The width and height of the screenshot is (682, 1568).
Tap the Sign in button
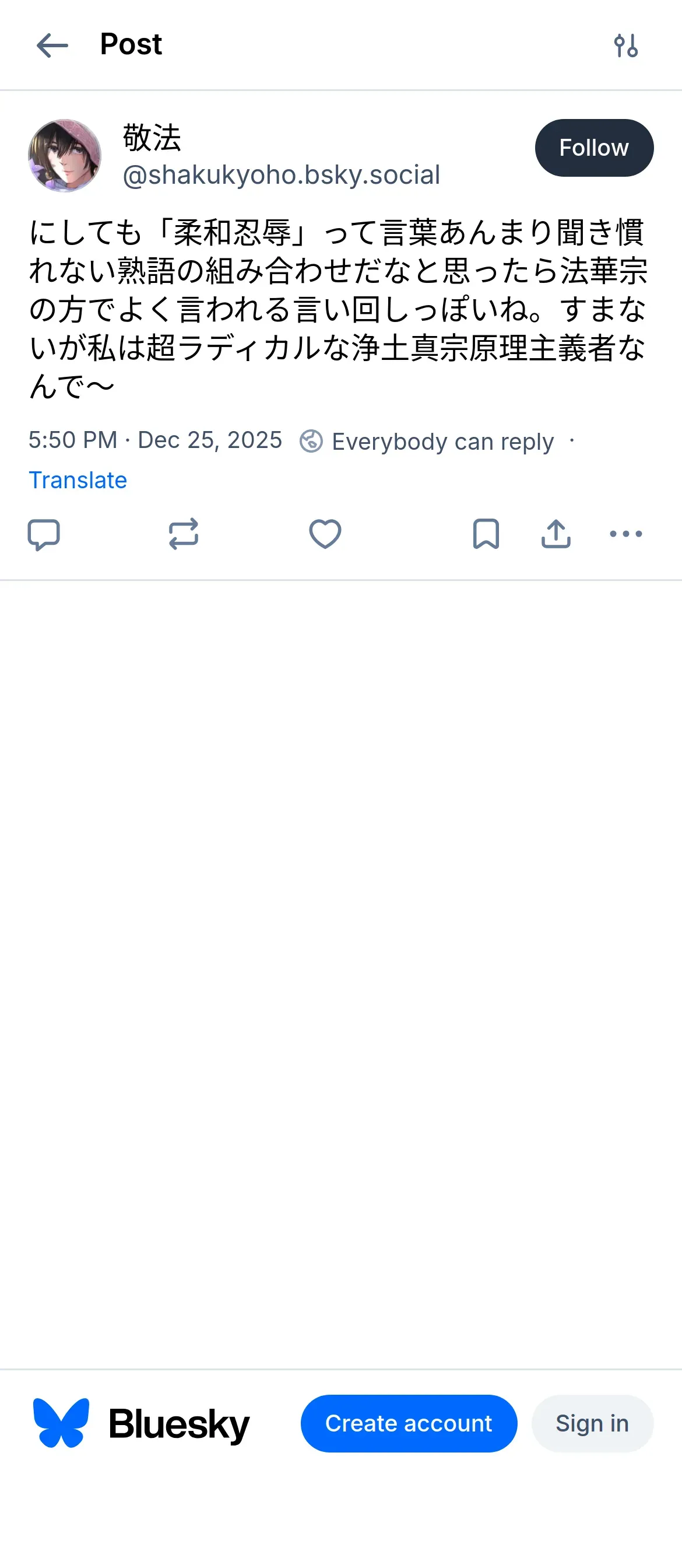tap(592, 1423)
